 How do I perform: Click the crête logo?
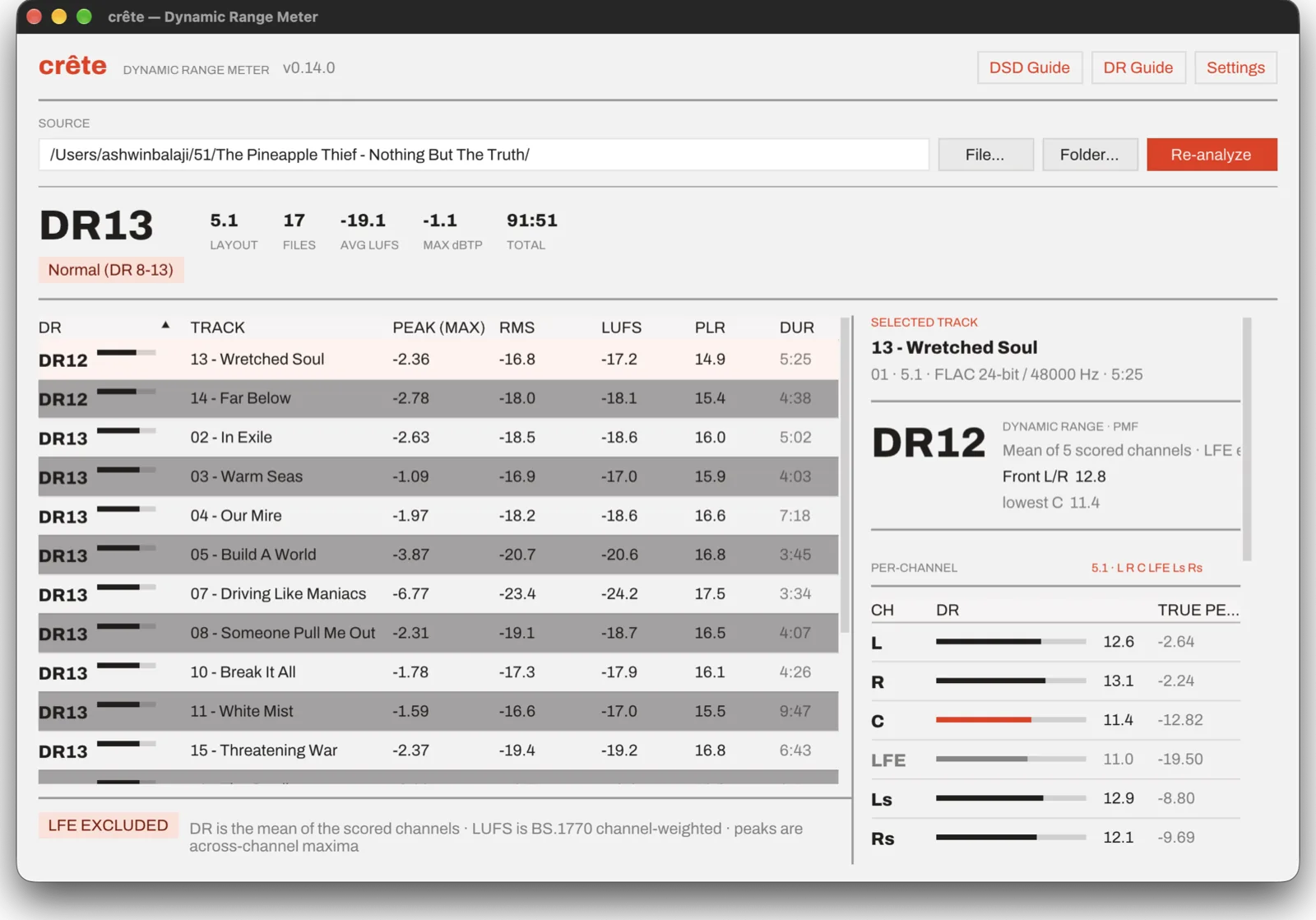72,66
